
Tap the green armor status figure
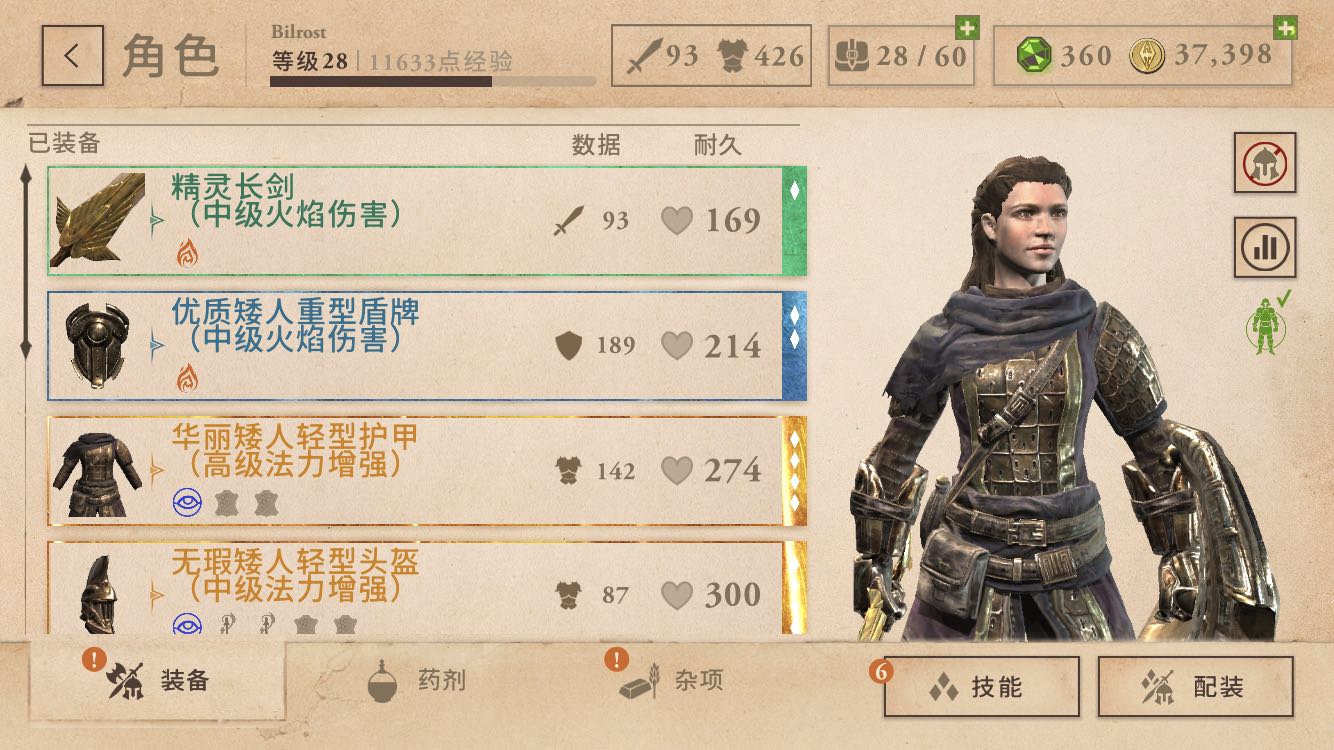tap(1265, 324)
